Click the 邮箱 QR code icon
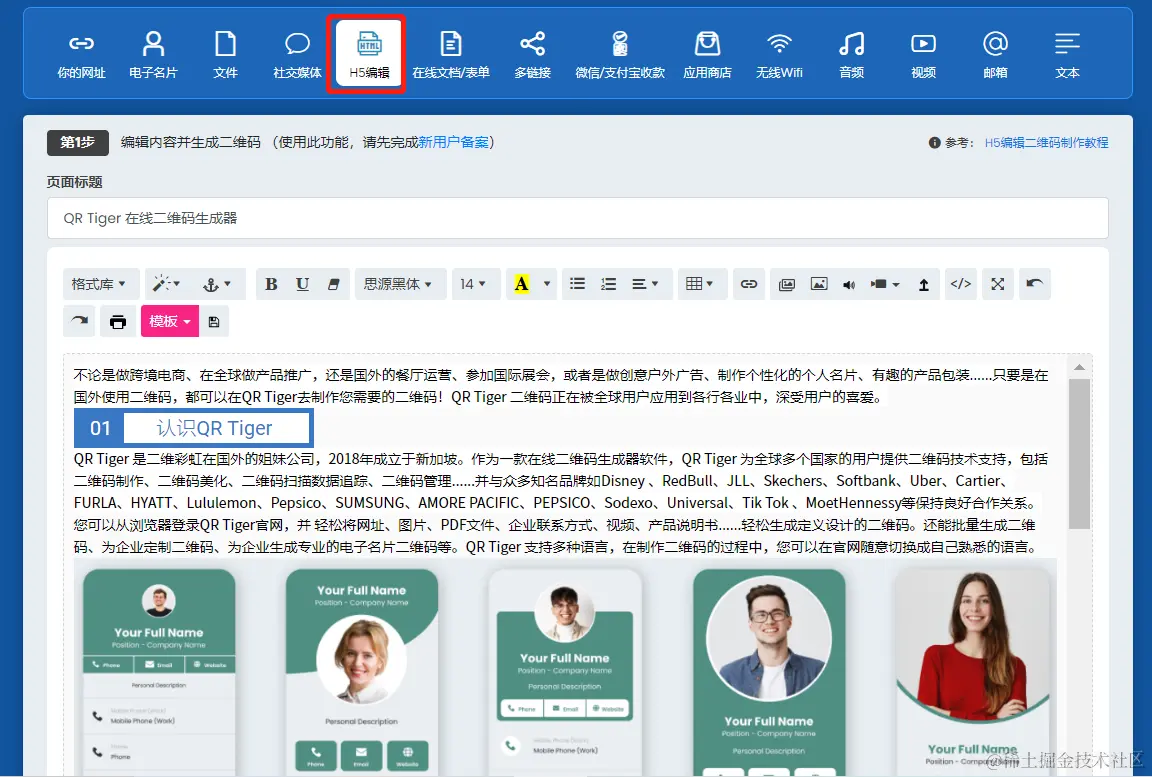 pyautogui.click(x=995, y=52)
